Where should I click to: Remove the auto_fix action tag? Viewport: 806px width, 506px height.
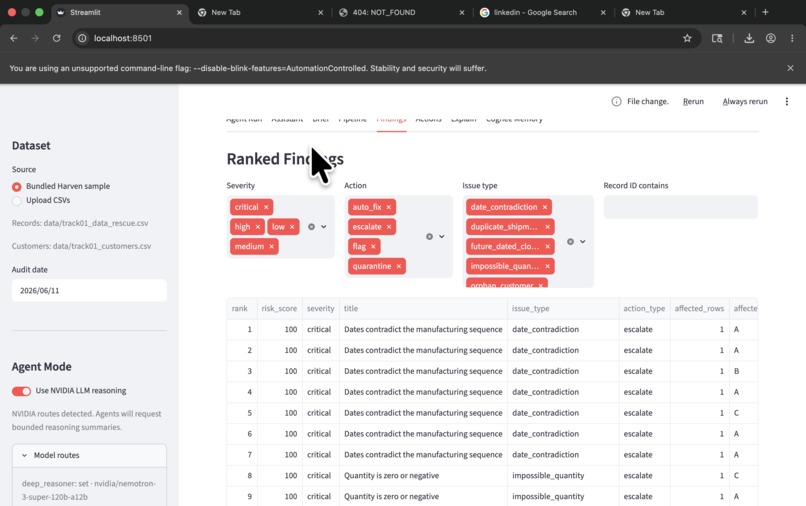(x=389, y=207)
